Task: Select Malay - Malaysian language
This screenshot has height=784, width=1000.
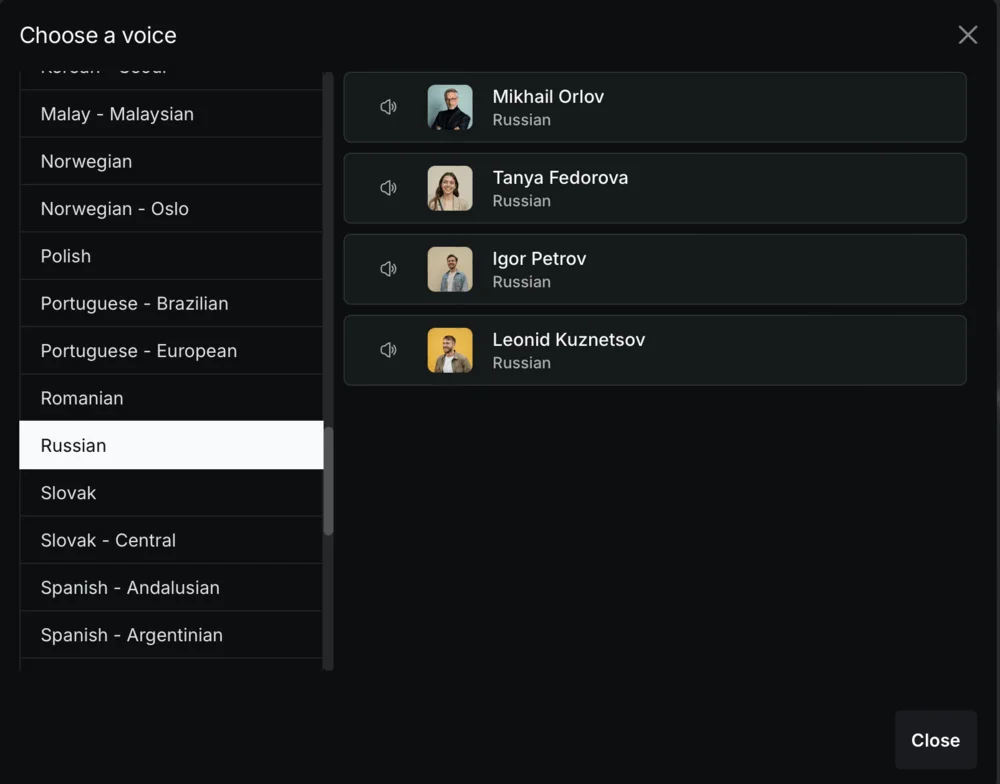Action: [x=117, y=114]
